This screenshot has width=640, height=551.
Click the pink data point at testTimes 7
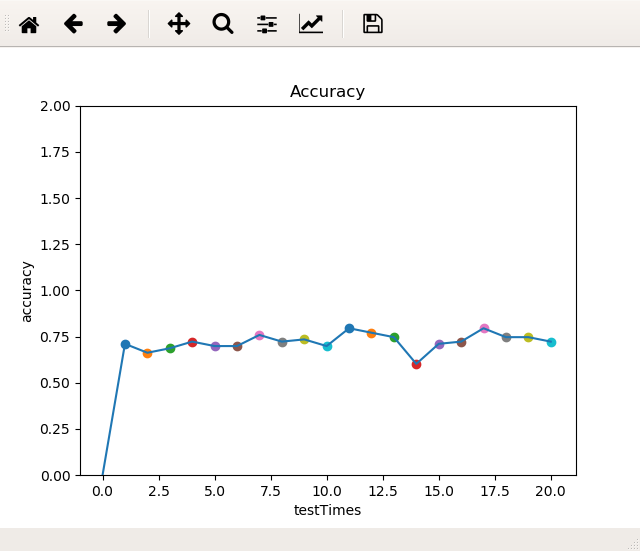260,335
